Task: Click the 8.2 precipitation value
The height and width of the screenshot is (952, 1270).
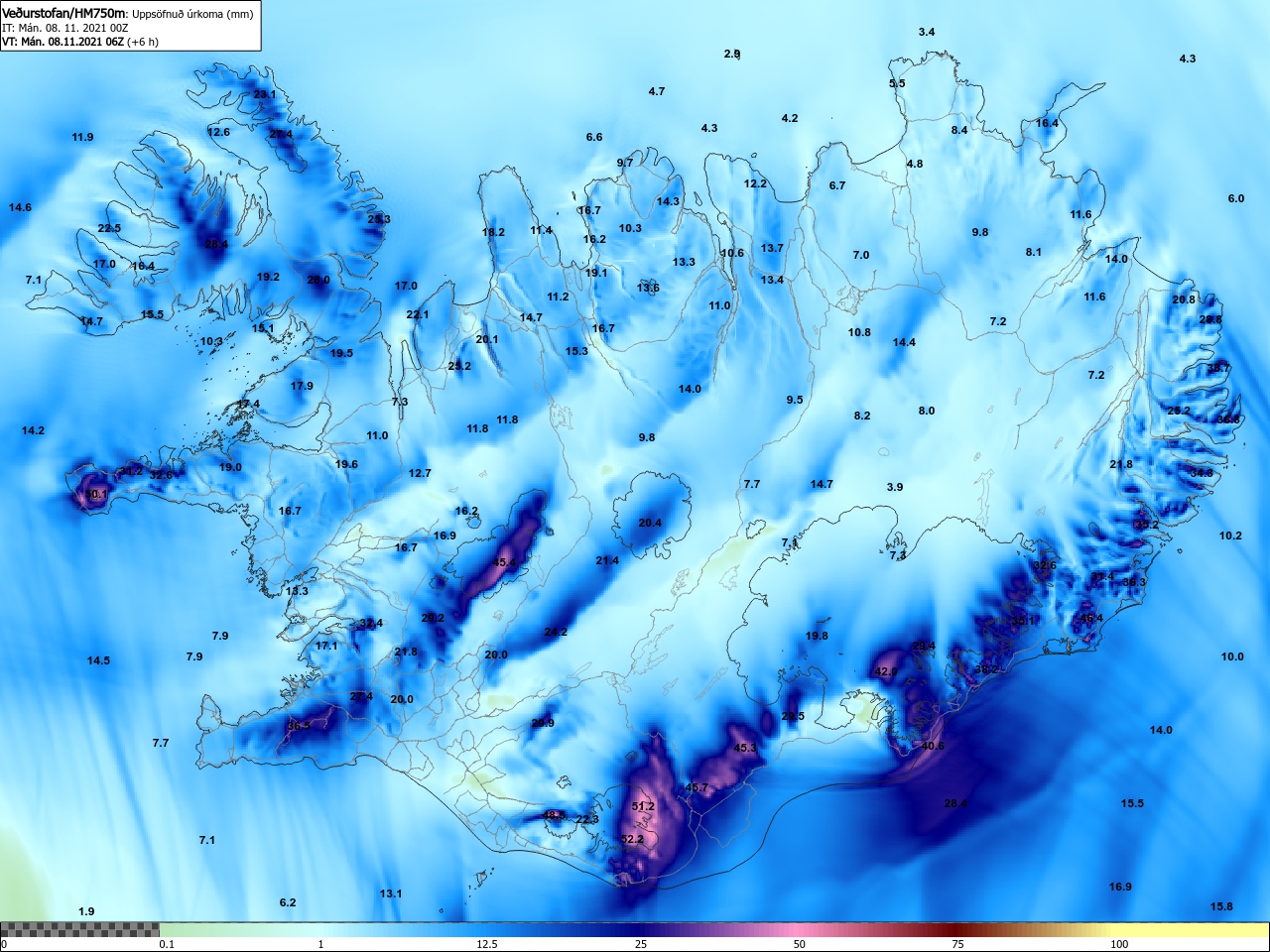Action: tap(862, 416)
